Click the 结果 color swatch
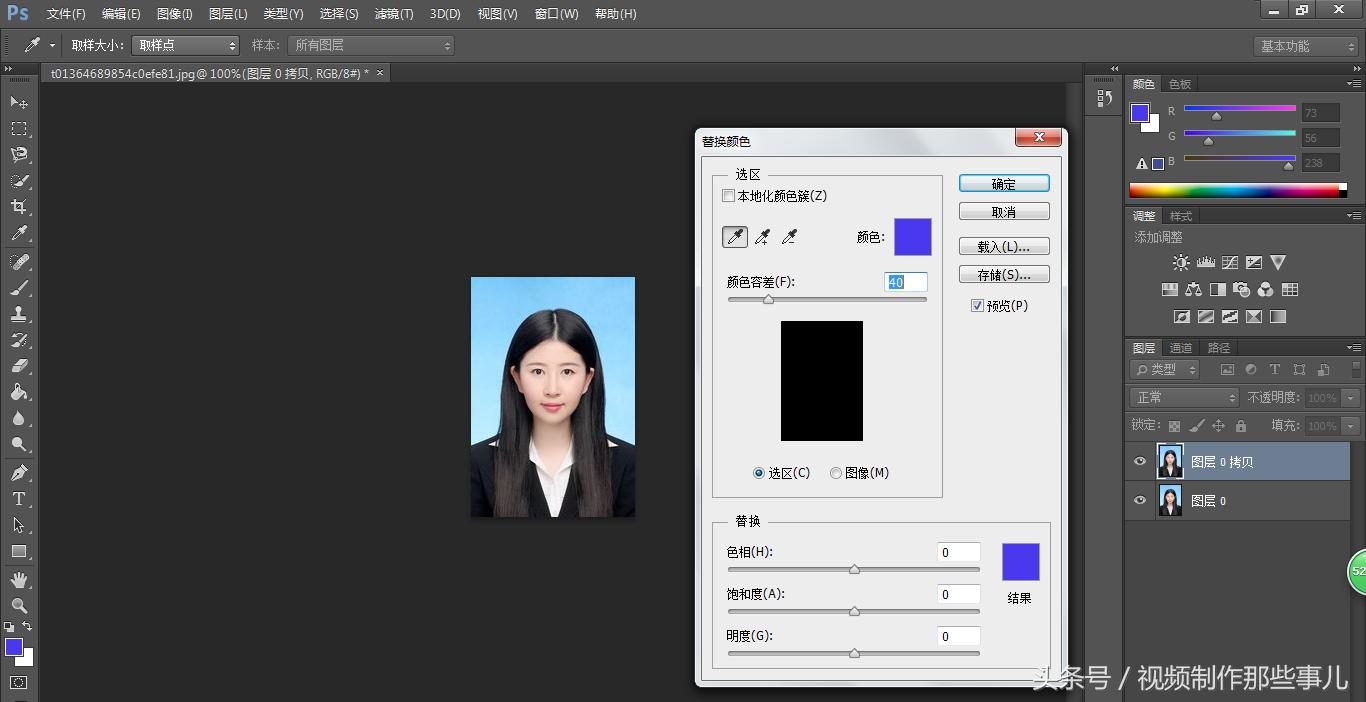This screenshot has height=702, width=1366. pos(1019,562)
